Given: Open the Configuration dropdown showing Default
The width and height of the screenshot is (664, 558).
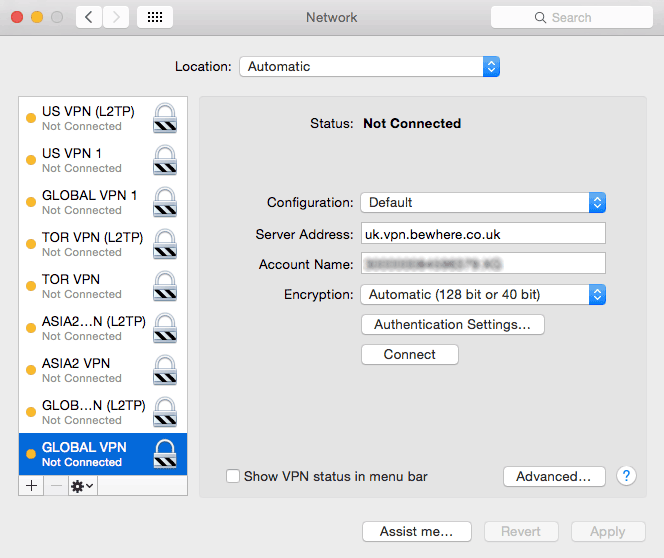Looking at the screenshot, I should point(483,202).
